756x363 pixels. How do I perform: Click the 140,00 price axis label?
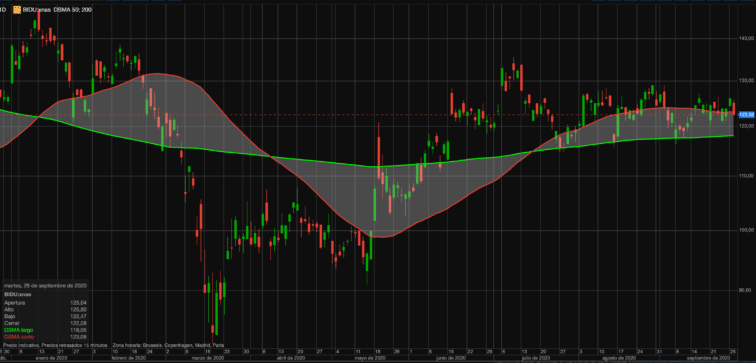pyautogui.click(x=747, y=38)
